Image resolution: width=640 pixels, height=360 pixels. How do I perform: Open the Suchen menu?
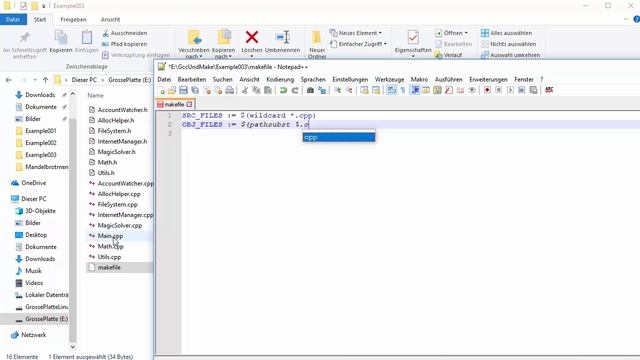tap(222, 79)
